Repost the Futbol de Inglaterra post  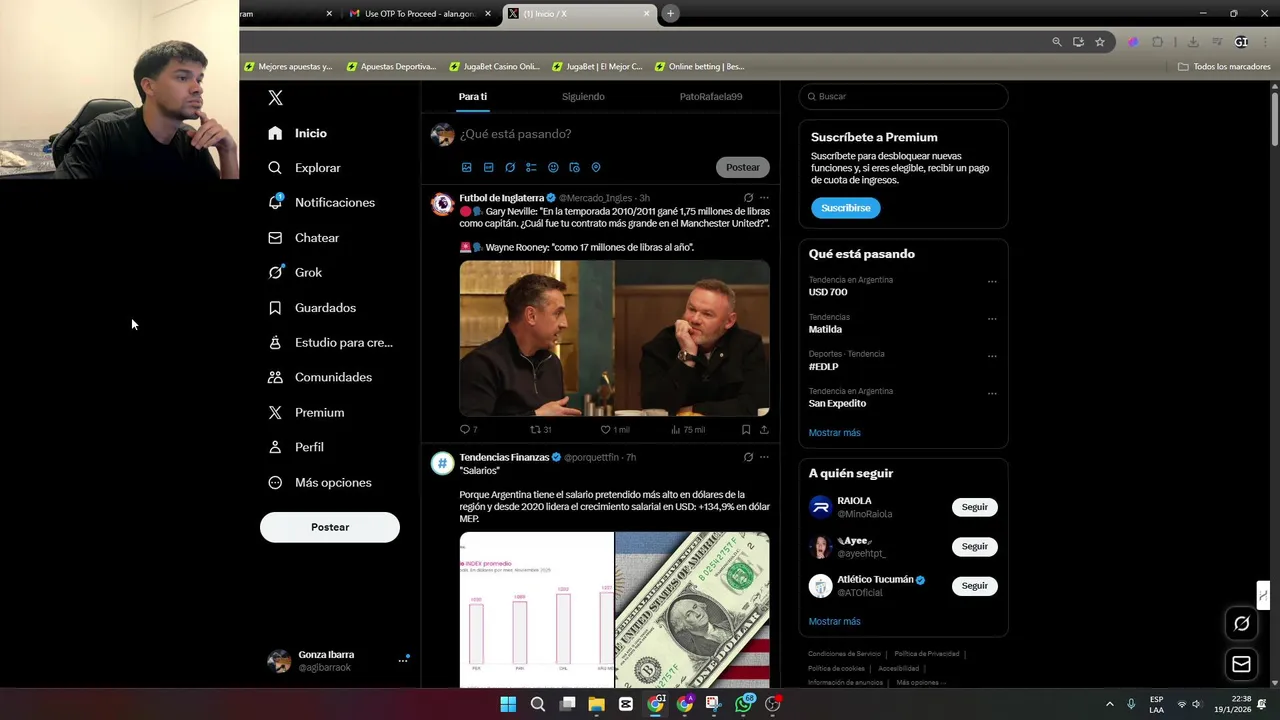540,430
